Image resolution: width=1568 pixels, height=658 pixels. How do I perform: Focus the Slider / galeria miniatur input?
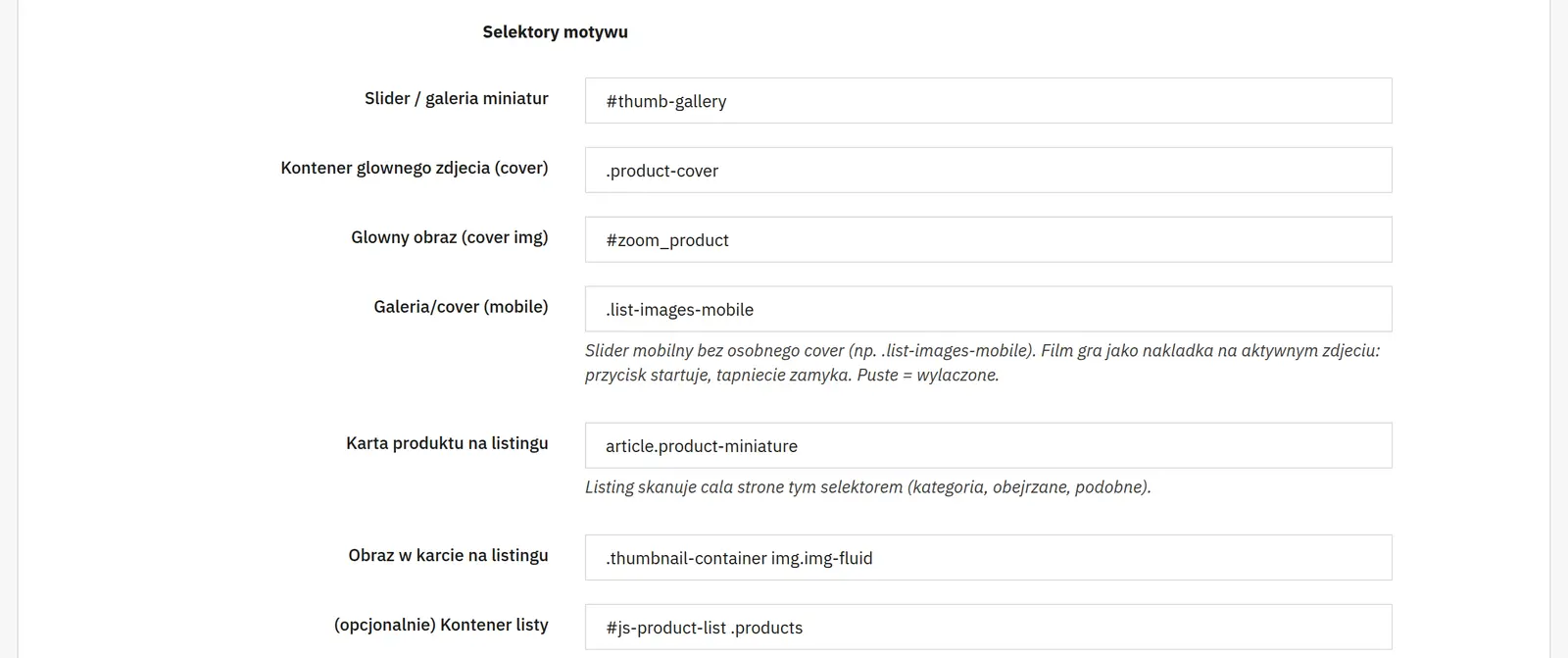pyautogui.click(x=988, y=101)
